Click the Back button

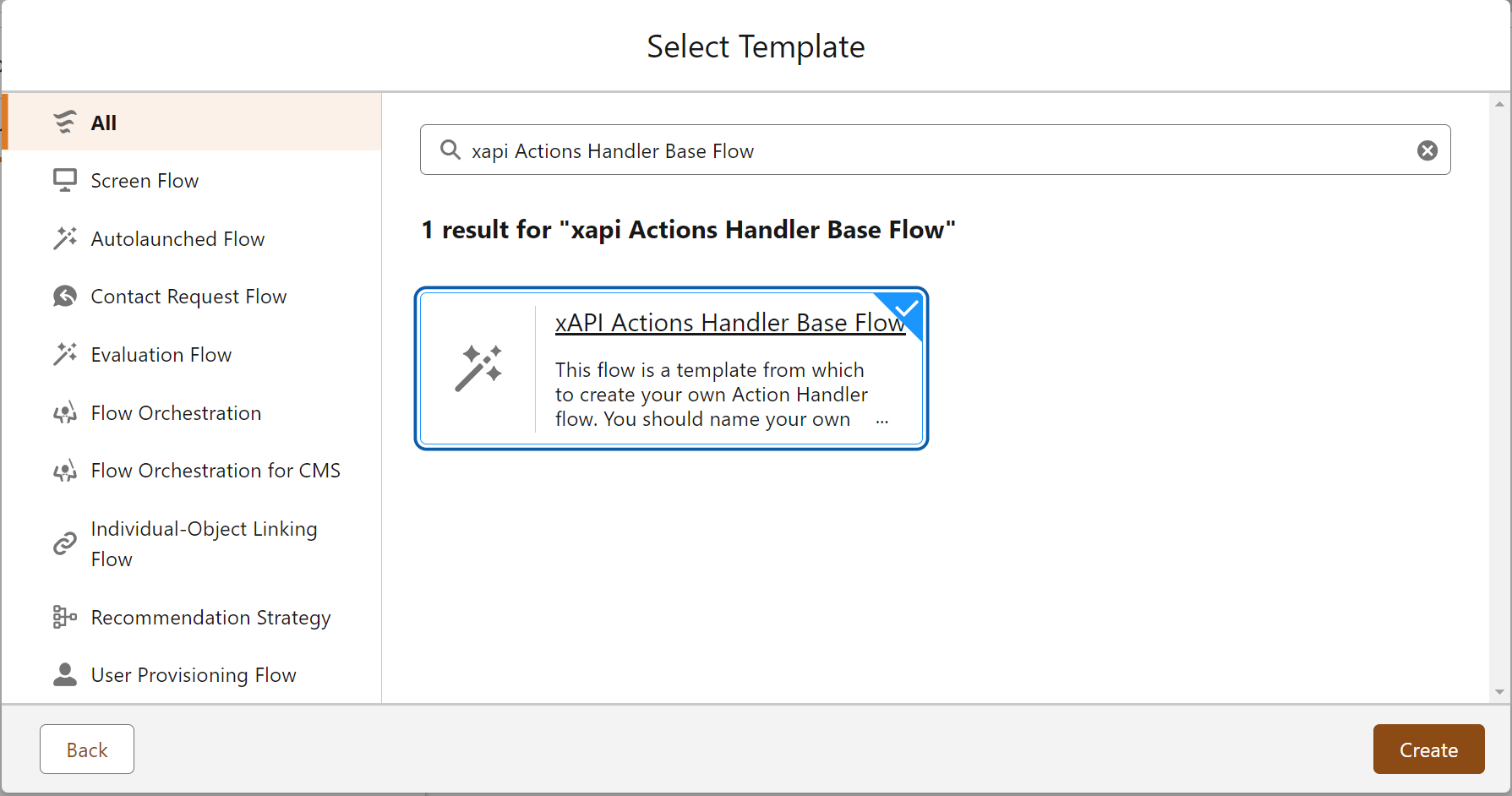click(87, 750)
